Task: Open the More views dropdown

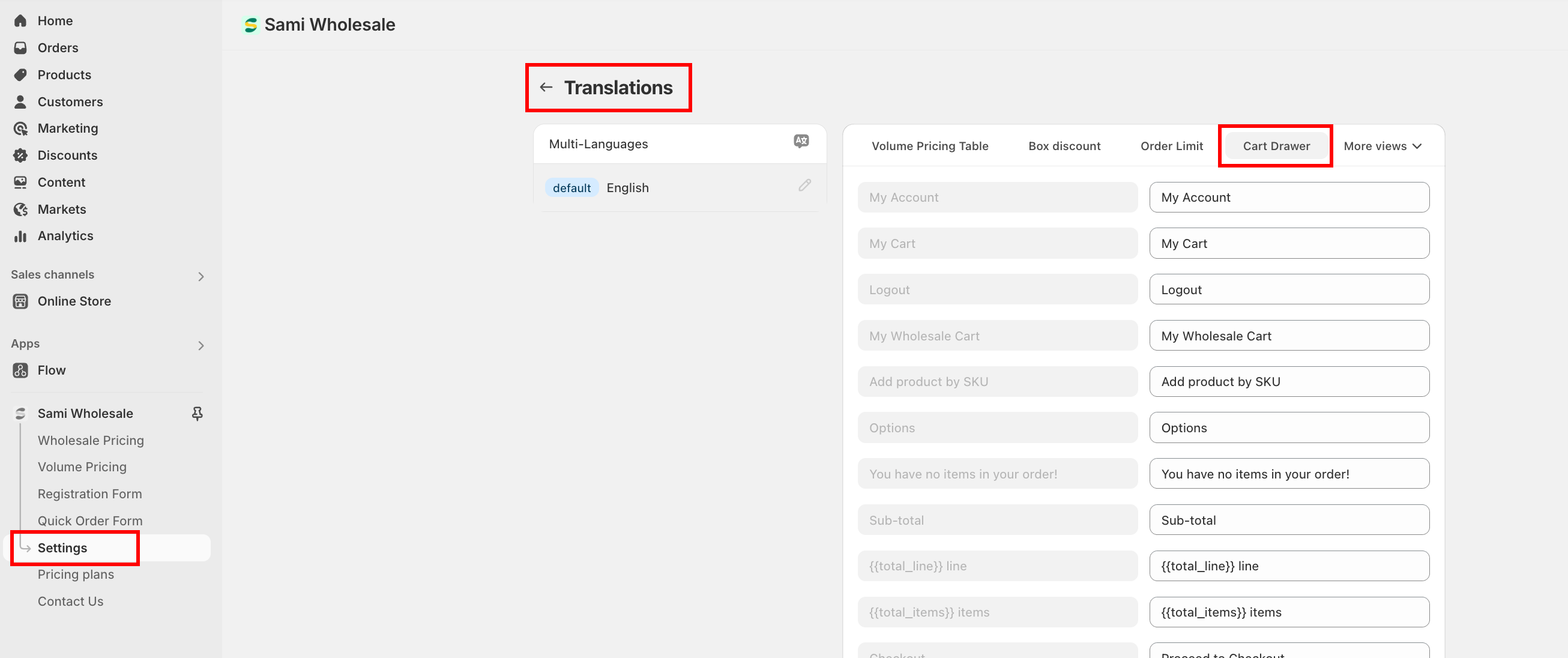Action: pyautogui.click(x=1382, y=146)
